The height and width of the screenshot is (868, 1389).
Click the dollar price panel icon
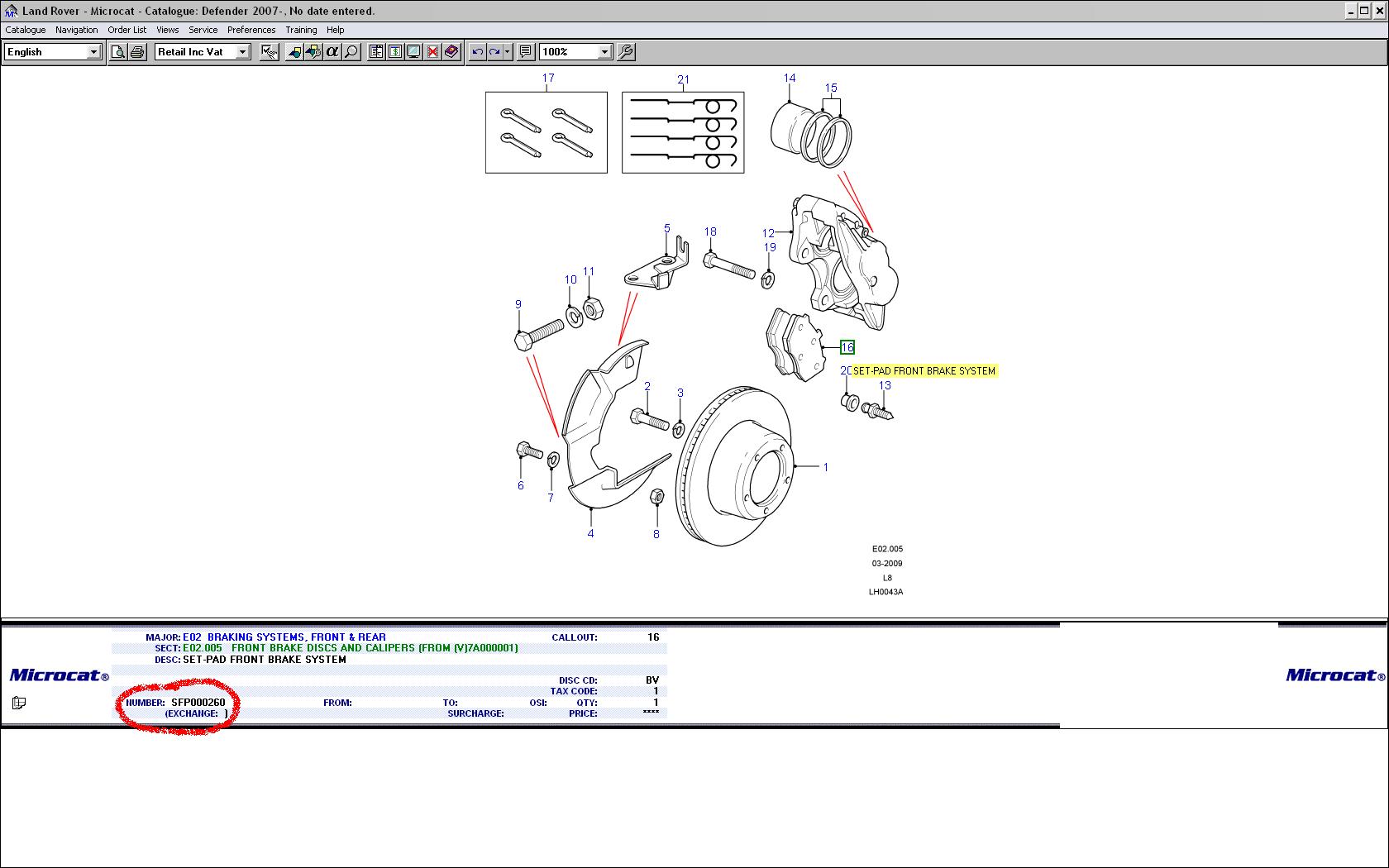click(x=395, y=52)
